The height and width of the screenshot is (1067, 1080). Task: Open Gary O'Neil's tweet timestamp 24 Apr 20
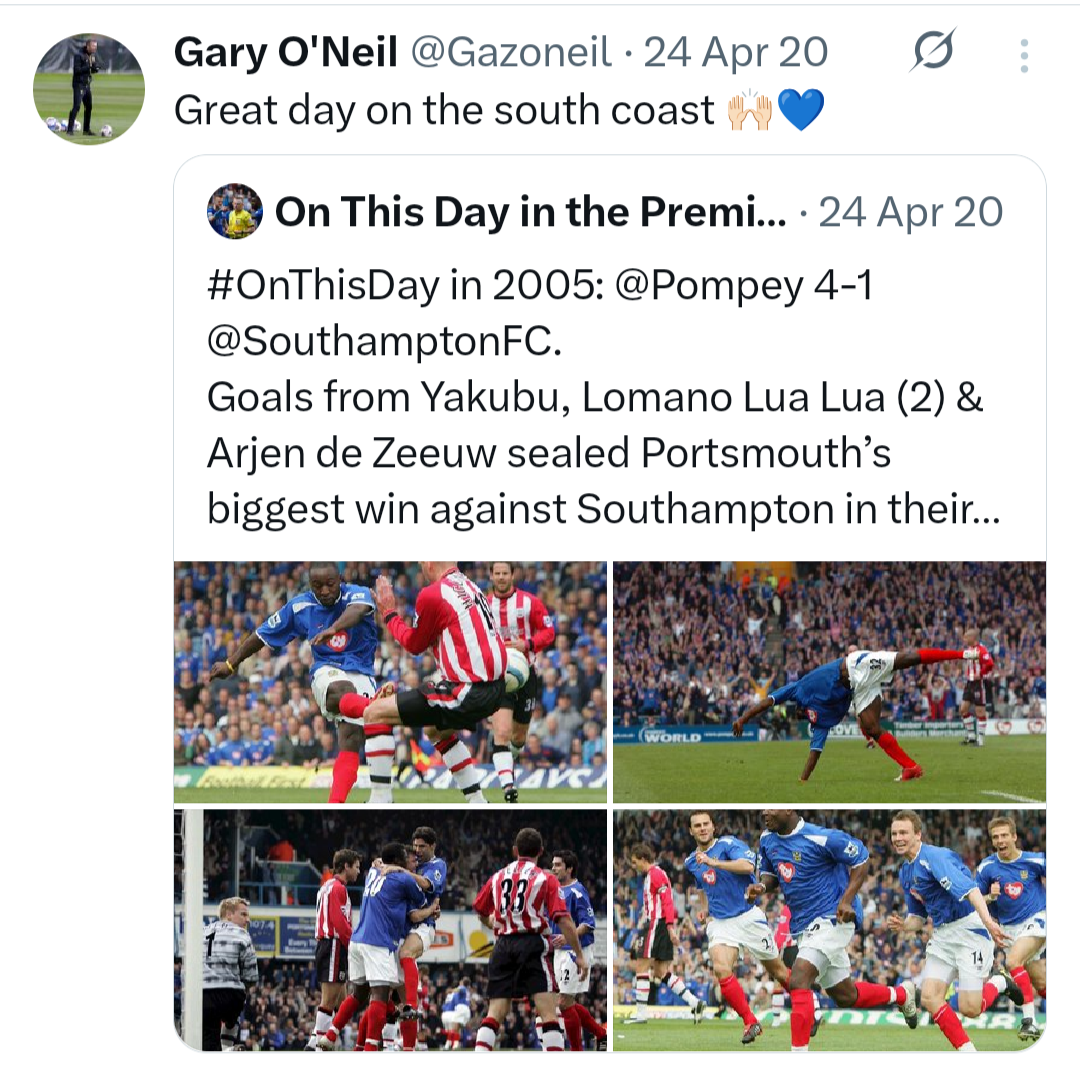(x=735, y=53)
